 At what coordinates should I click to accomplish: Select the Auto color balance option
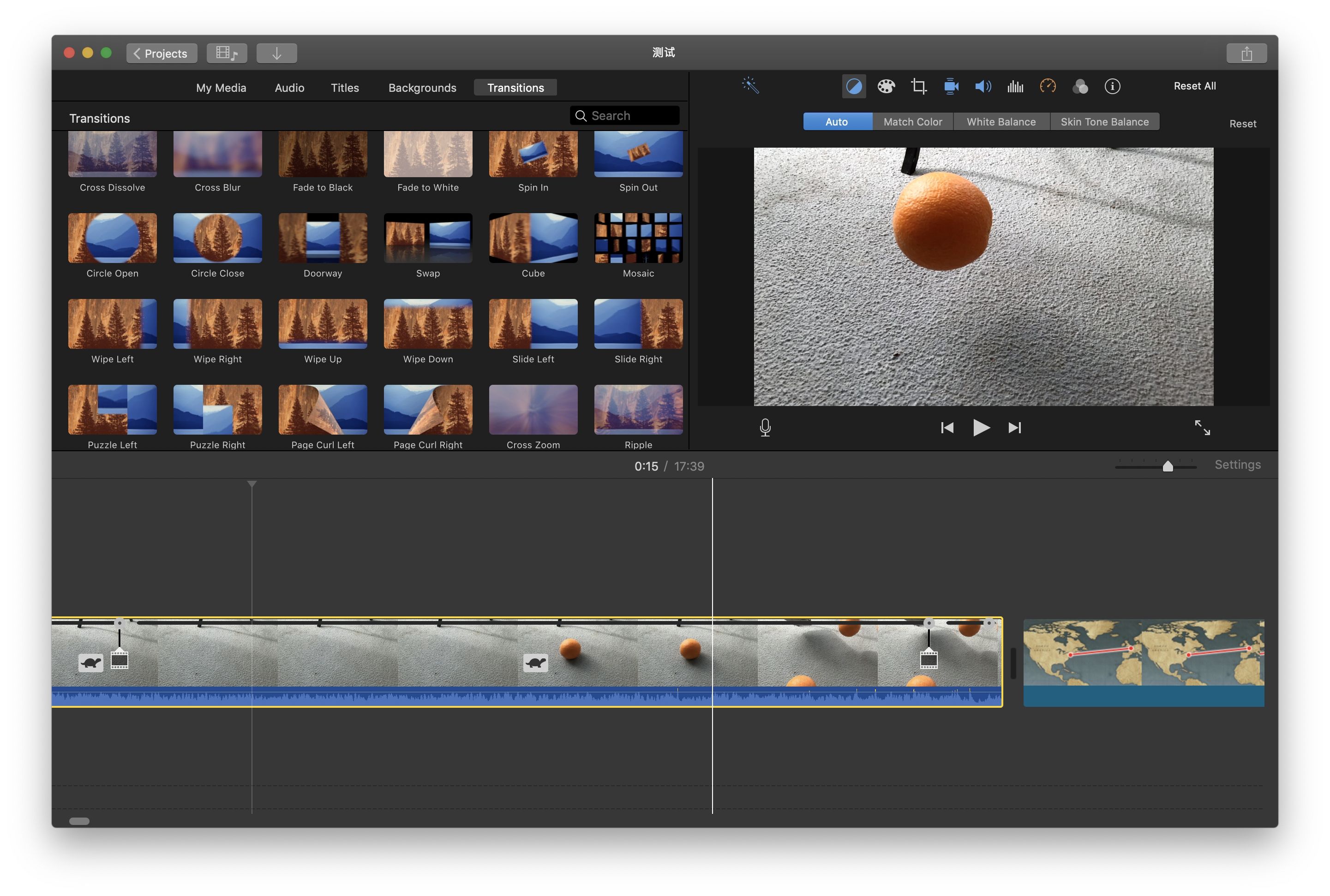pos(837,122)
